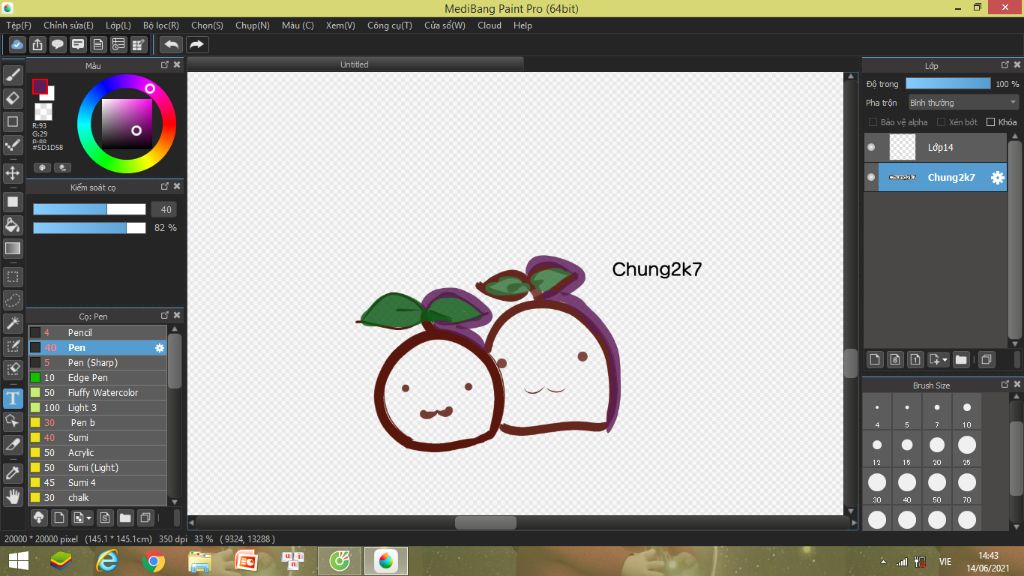Expand the add-brush dropdown below brush list
This screenshot has height=576, width=1024.
pyautogui.click(x=89, y=519)
